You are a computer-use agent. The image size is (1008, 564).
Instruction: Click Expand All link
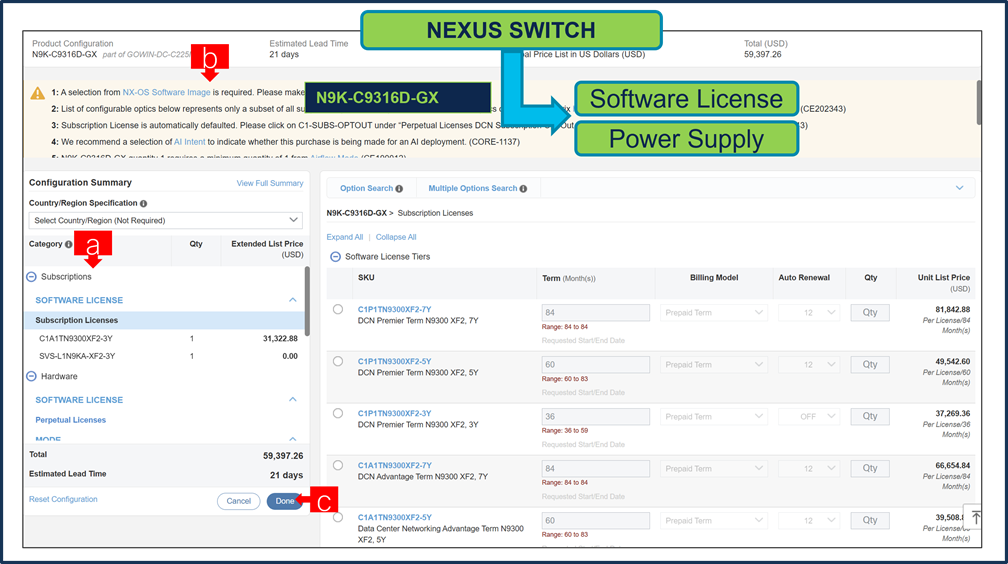(345, 237)
